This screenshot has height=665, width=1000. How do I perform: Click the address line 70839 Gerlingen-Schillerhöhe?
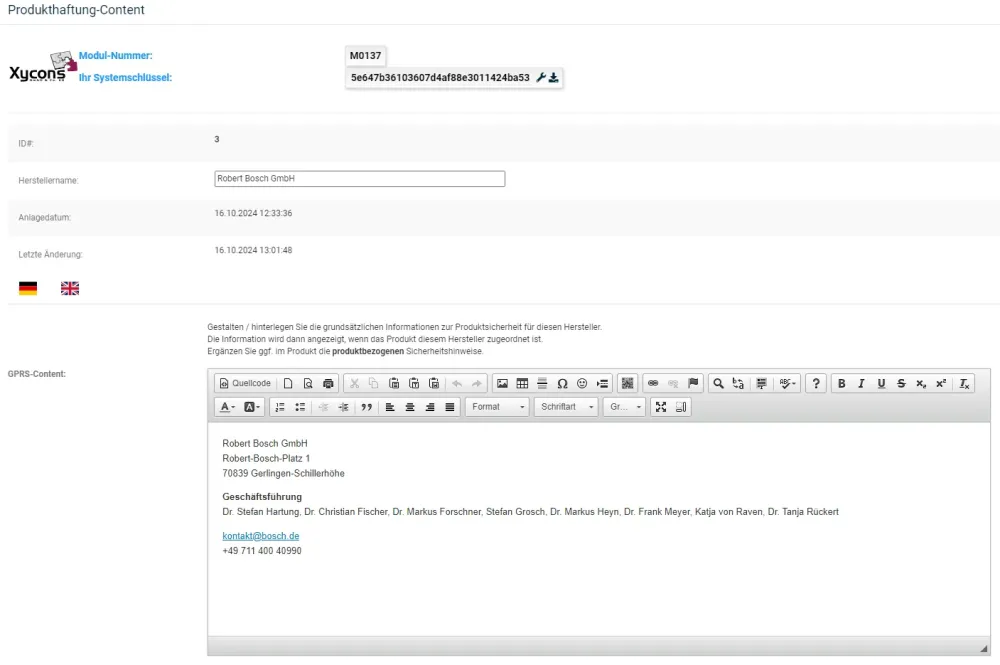tap(283, 473)
